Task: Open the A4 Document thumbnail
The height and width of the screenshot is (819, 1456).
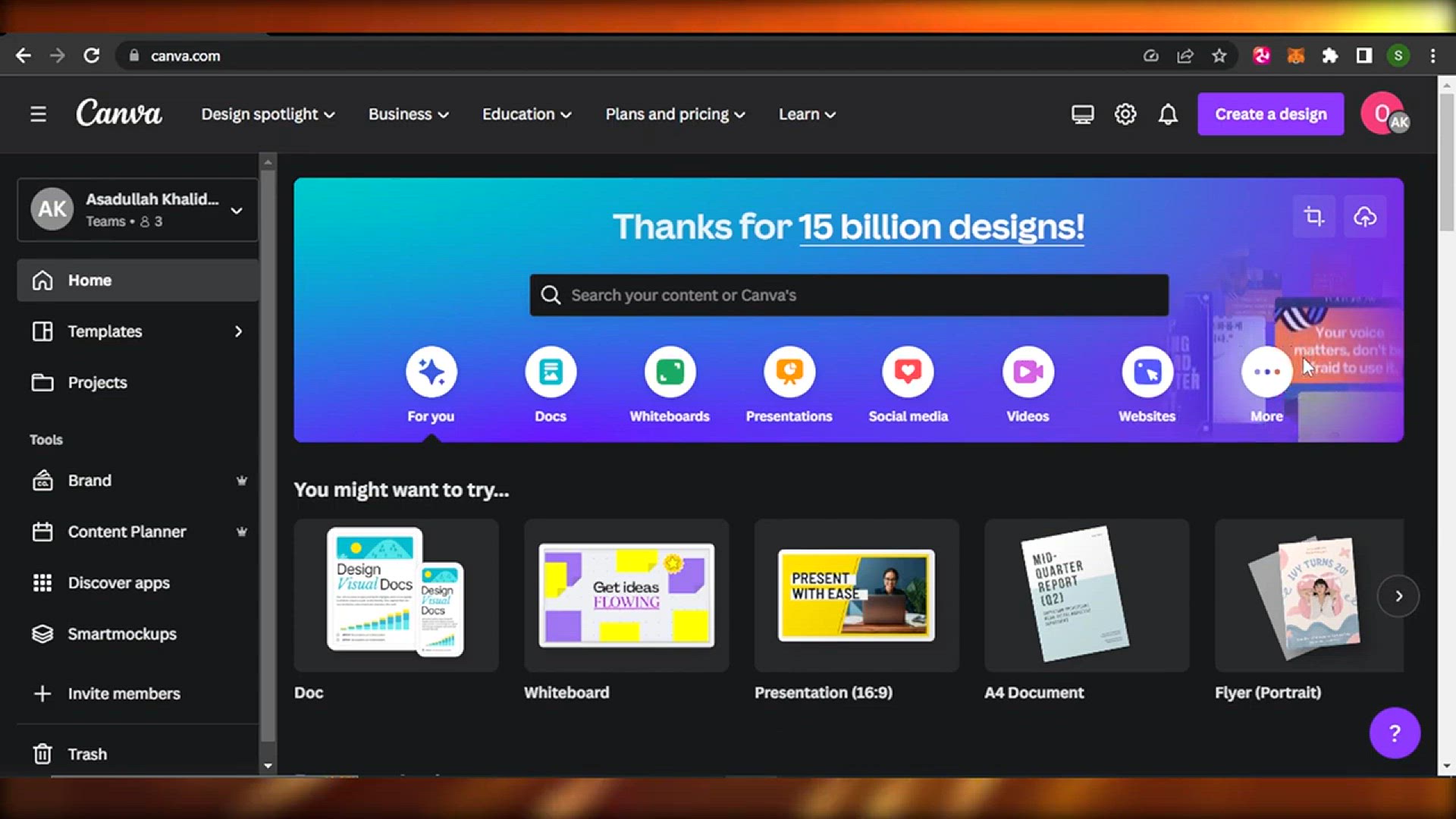Action: pos(1087,595)
